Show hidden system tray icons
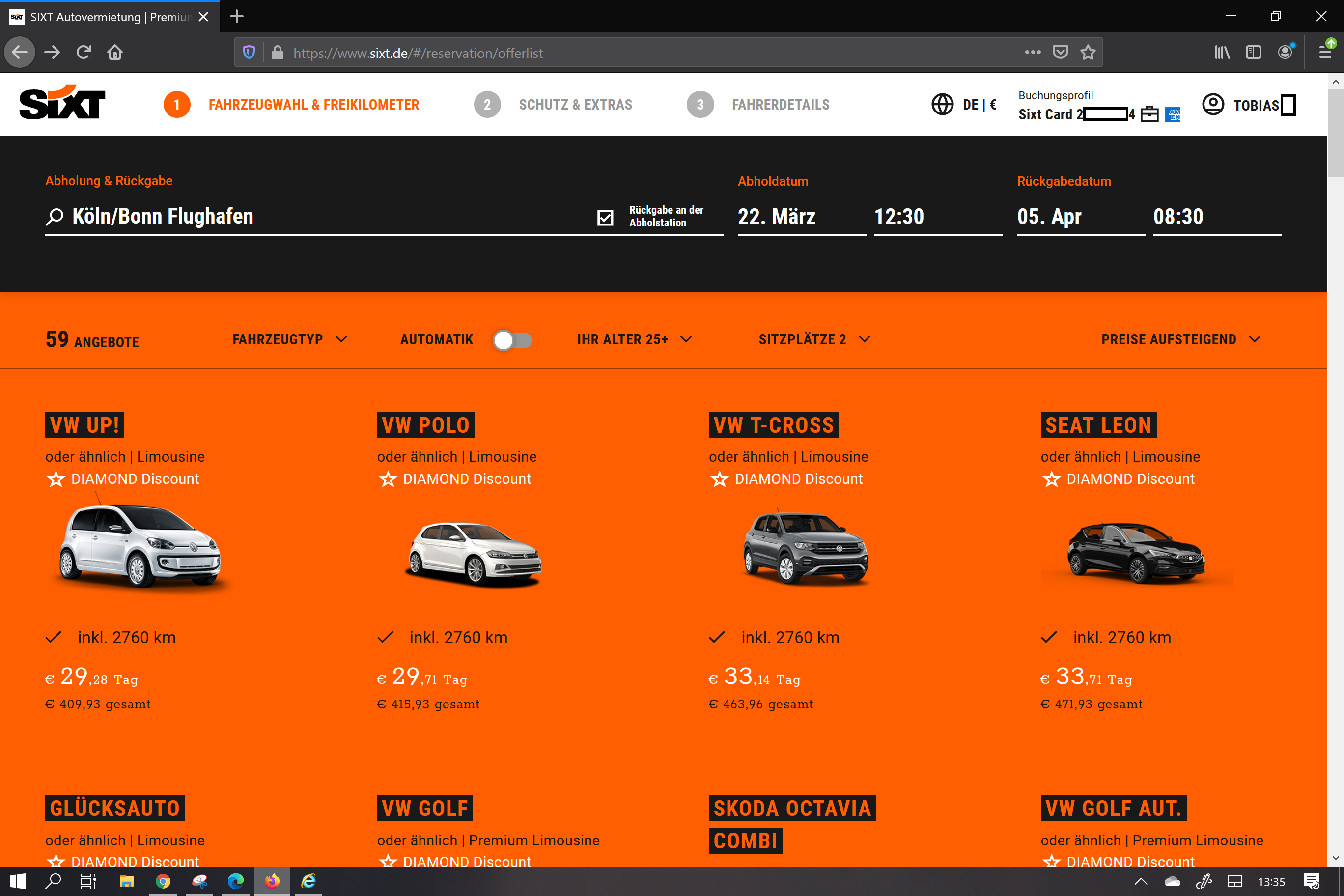 tap(1141, 881)
